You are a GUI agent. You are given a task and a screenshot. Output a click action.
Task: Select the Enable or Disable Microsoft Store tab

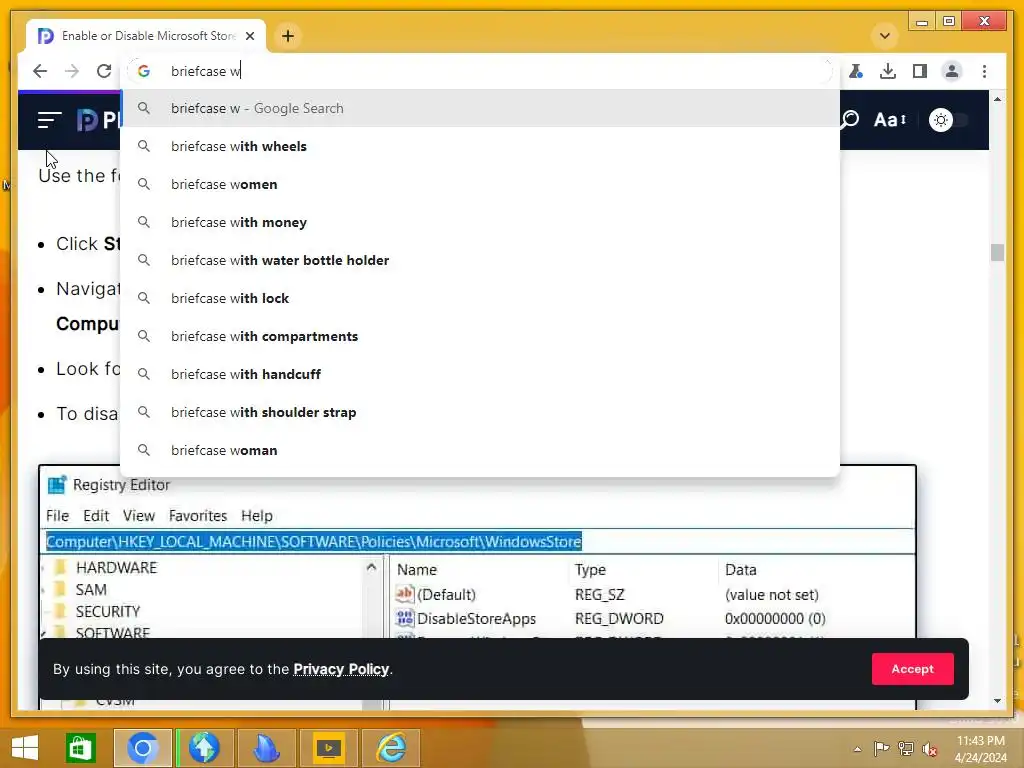[x=146, y=36]
